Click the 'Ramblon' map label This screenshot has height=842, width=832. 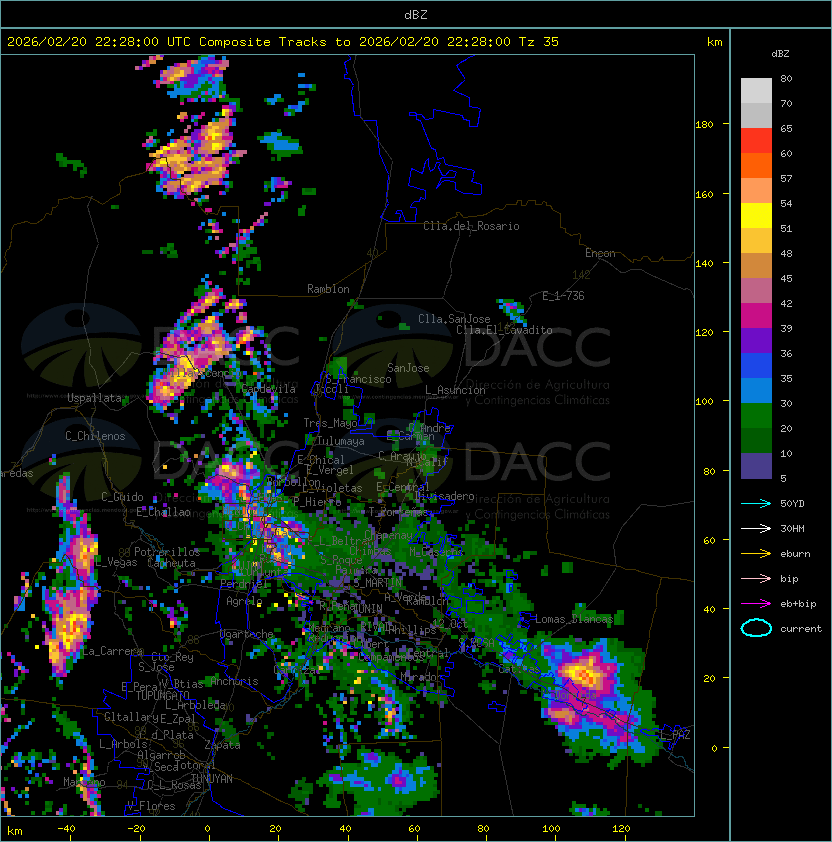pos(328,289)
